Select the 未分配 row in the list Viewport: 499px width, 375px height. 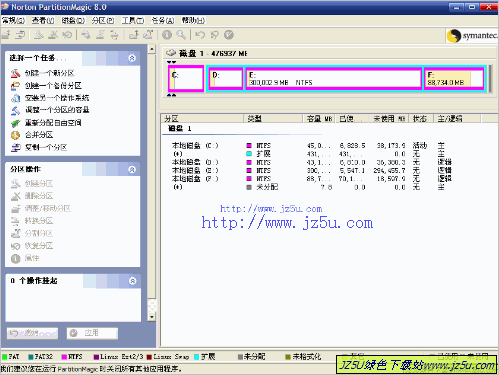(x=312, y=187)
